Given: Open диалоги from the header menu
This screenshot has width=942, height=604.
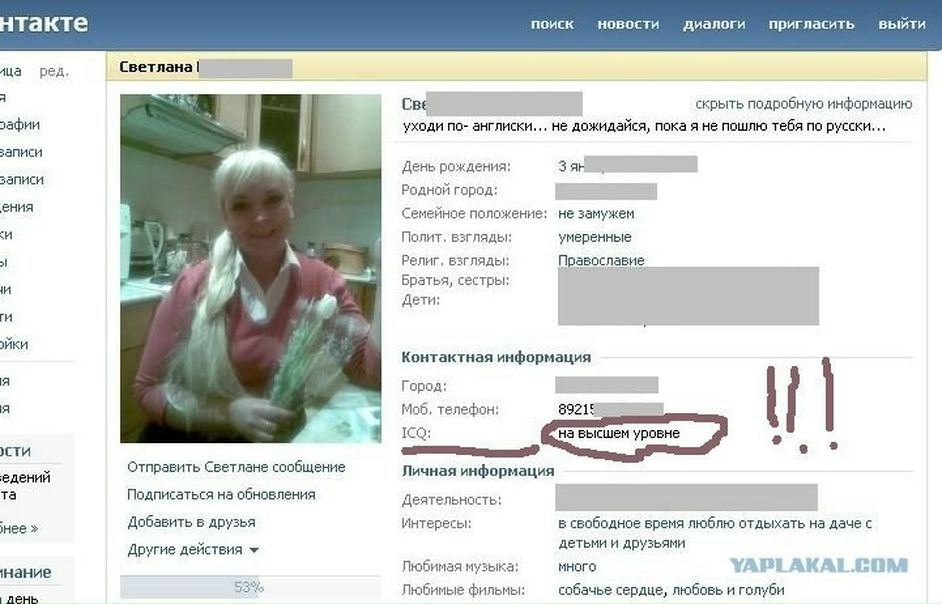Looking at the screenshot, I should click(714, 24).
